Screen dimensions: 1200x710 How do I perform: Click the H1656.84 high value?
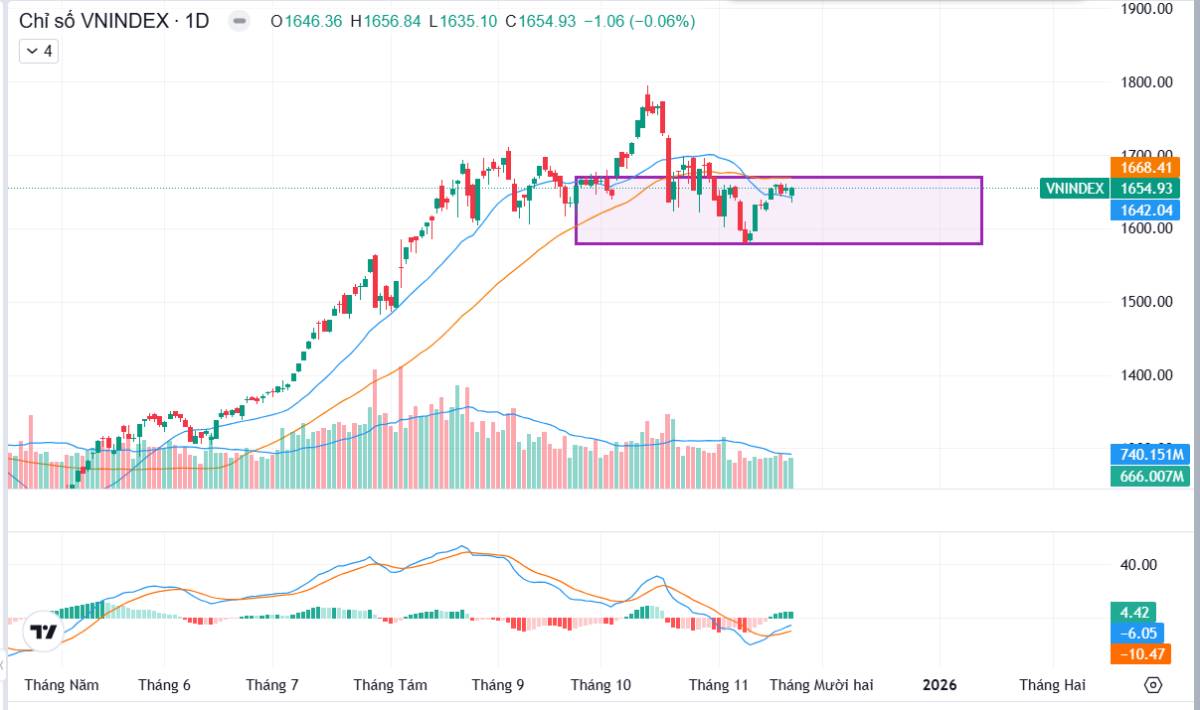[386, 21]
